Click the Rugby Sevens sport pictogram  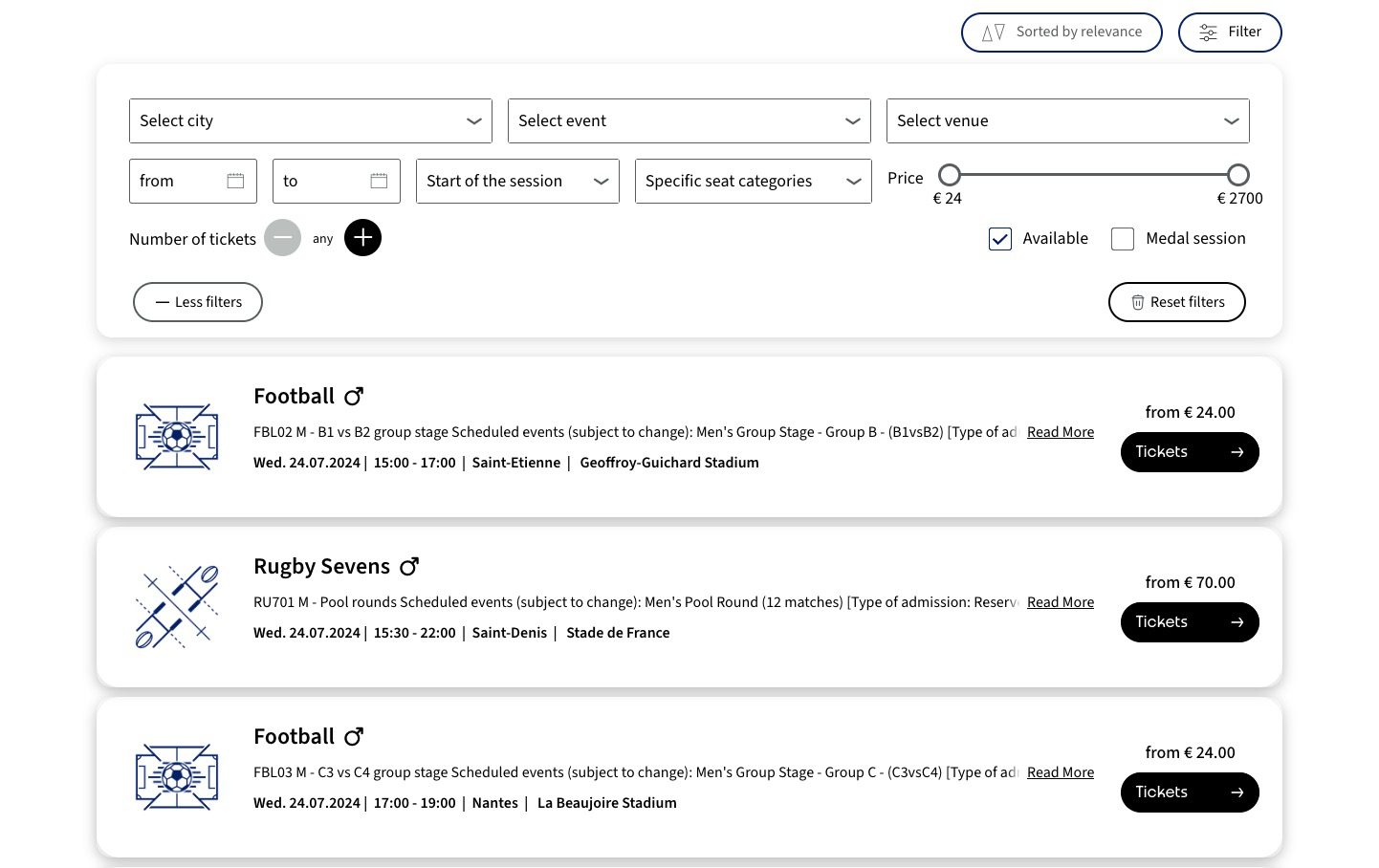[x=177, y=607]
